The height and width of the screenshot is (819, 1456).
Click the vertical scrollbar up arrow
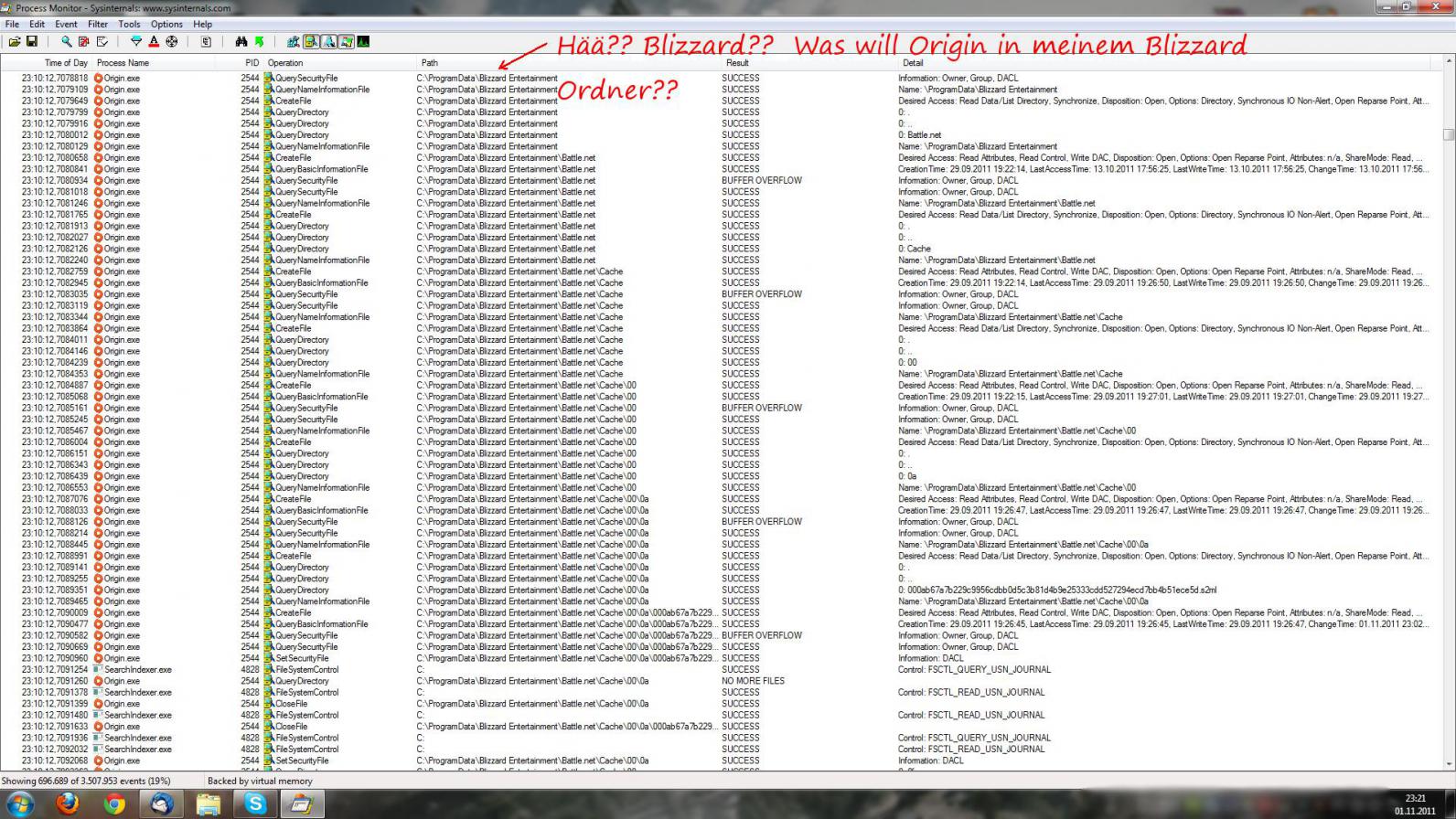point(1449,60)
